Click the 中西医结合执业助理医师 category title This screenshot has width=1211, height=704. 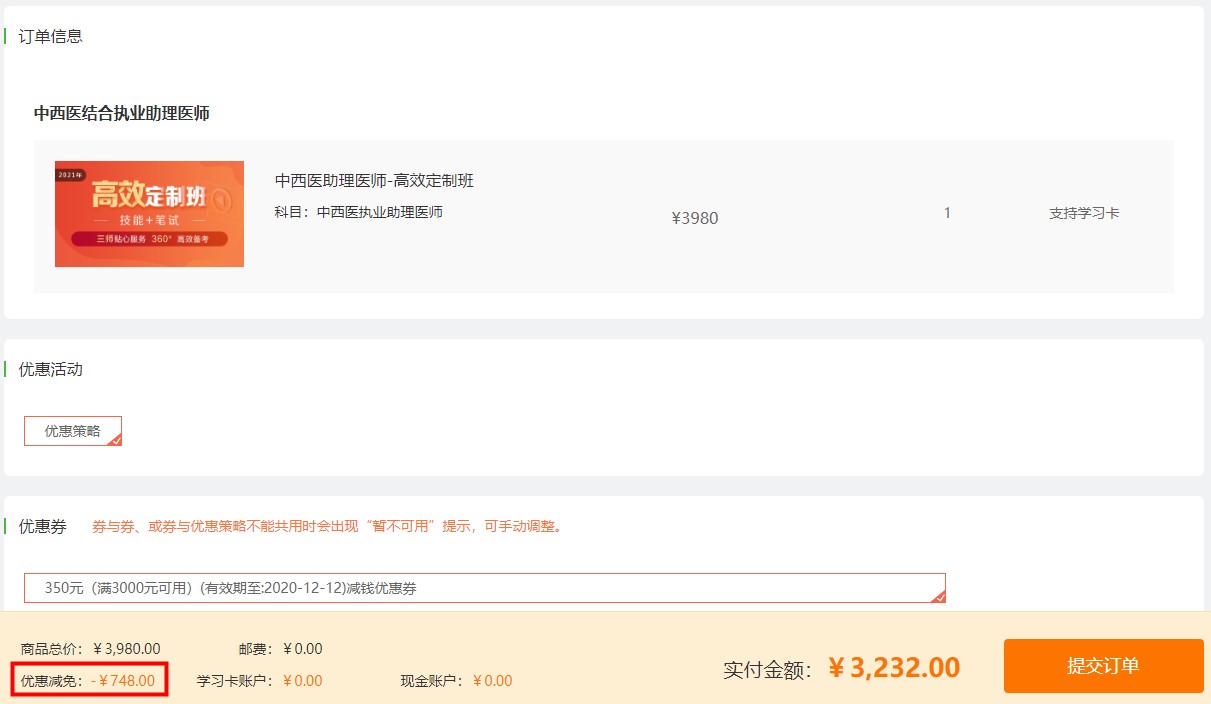(x=121, y=113)
